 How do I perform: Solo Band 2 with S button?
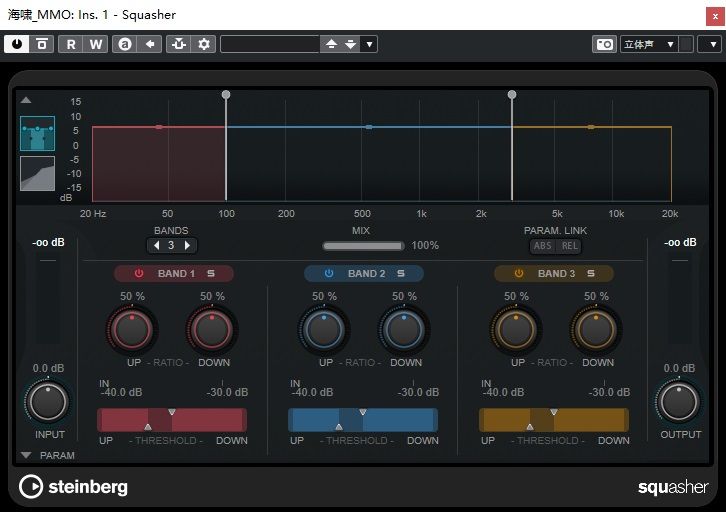click(401, 274)
